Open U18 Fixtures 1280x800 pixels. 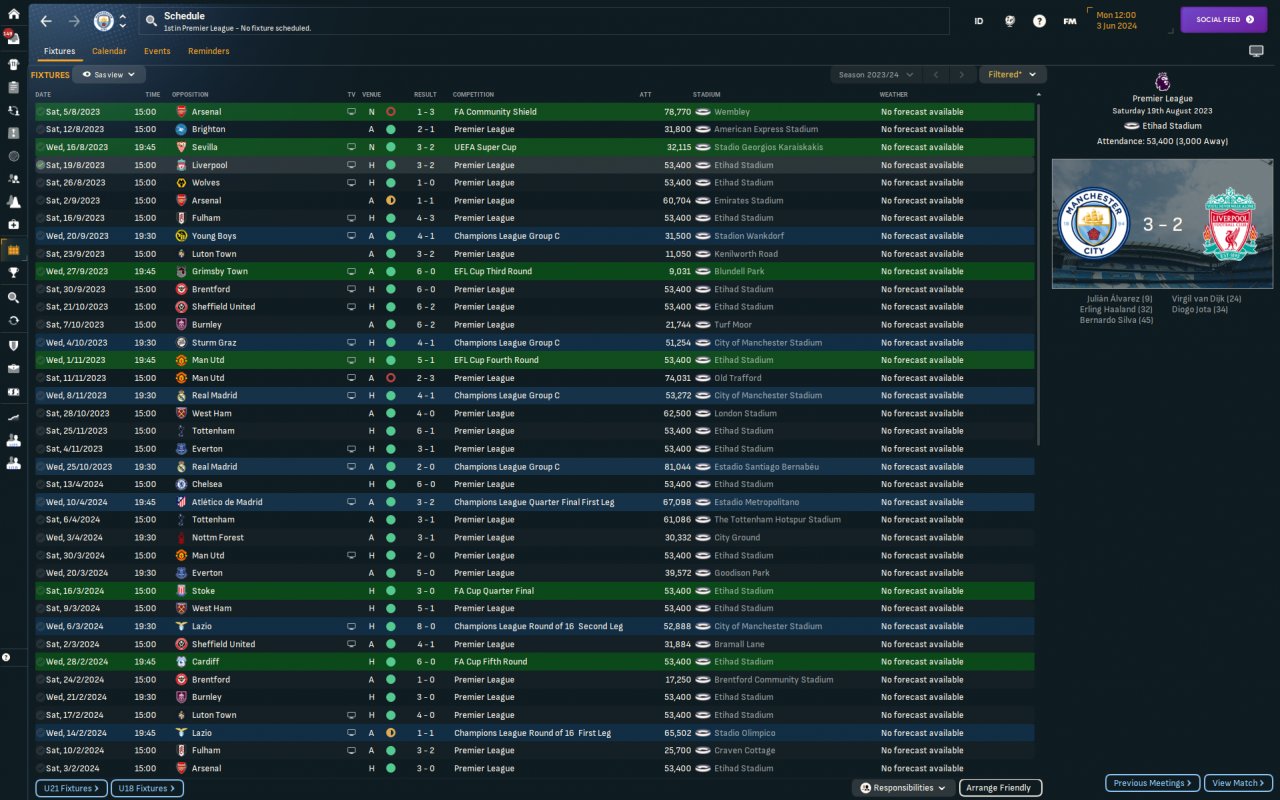click(147, 788)
